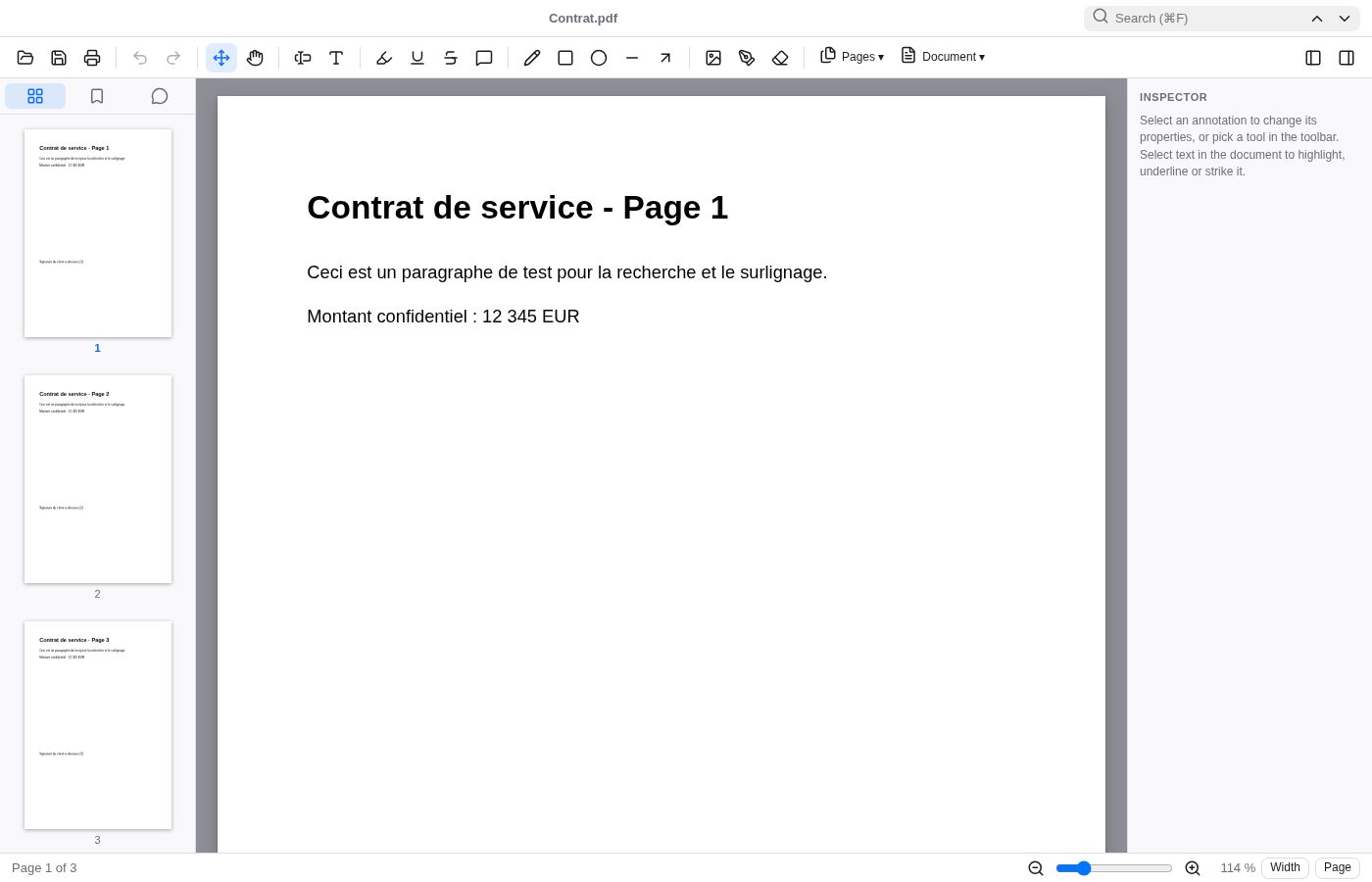Viewport: 1372px width, 882px height.
Task: Insert an image annotation
Action: point(713,58)
